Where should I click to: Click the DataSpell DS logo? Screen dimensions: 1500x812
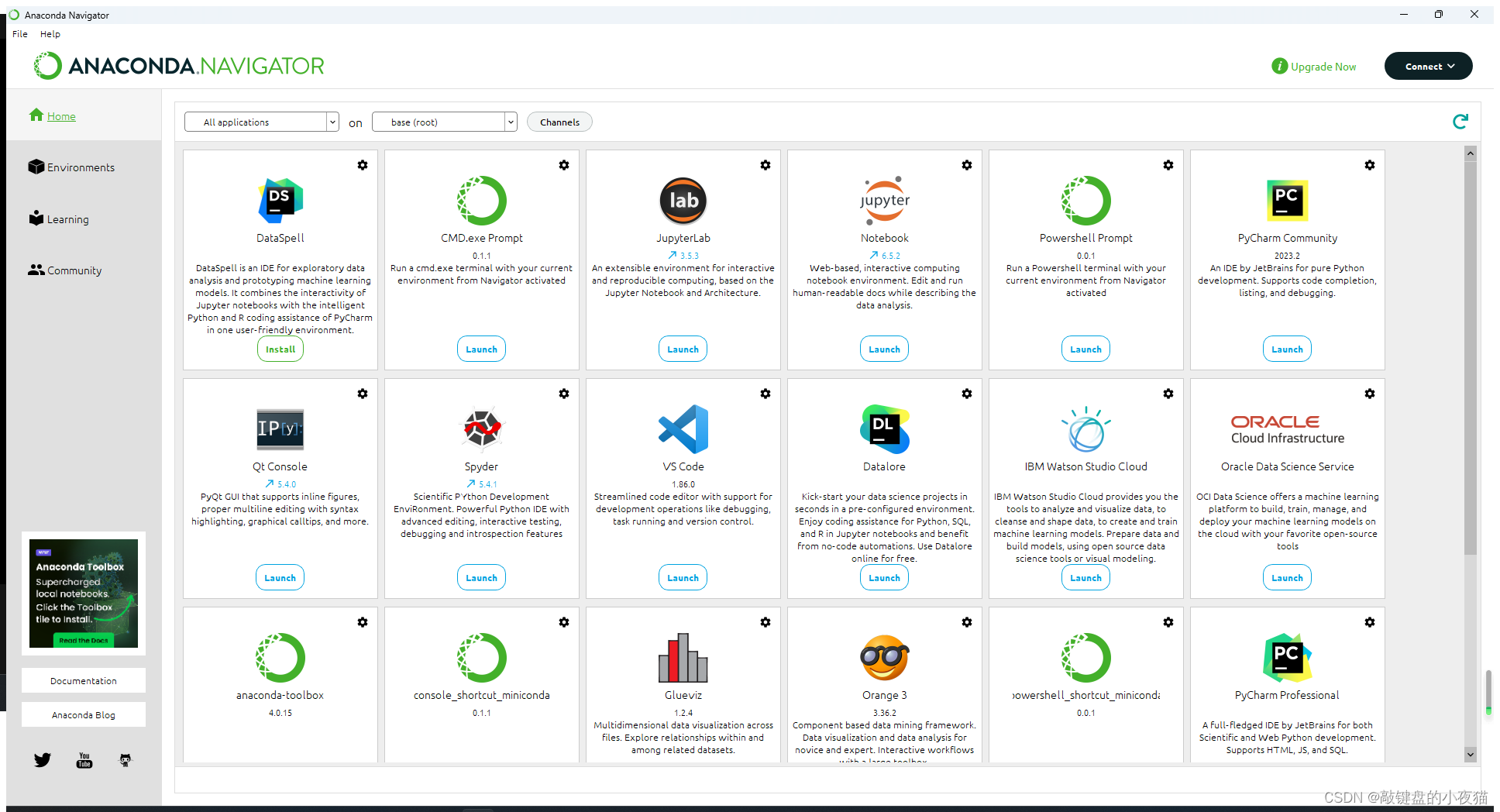(280, 200)
